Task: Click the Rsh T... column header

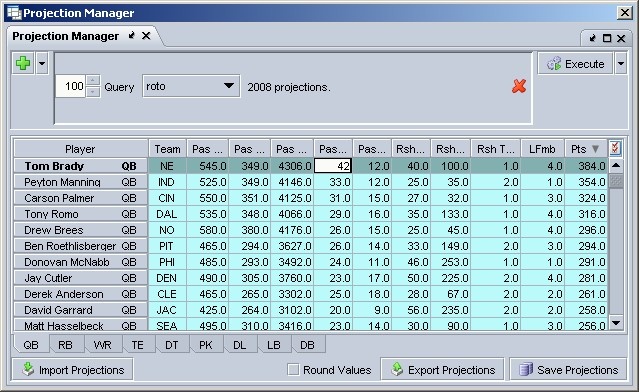Action: (x=496, y=149)
